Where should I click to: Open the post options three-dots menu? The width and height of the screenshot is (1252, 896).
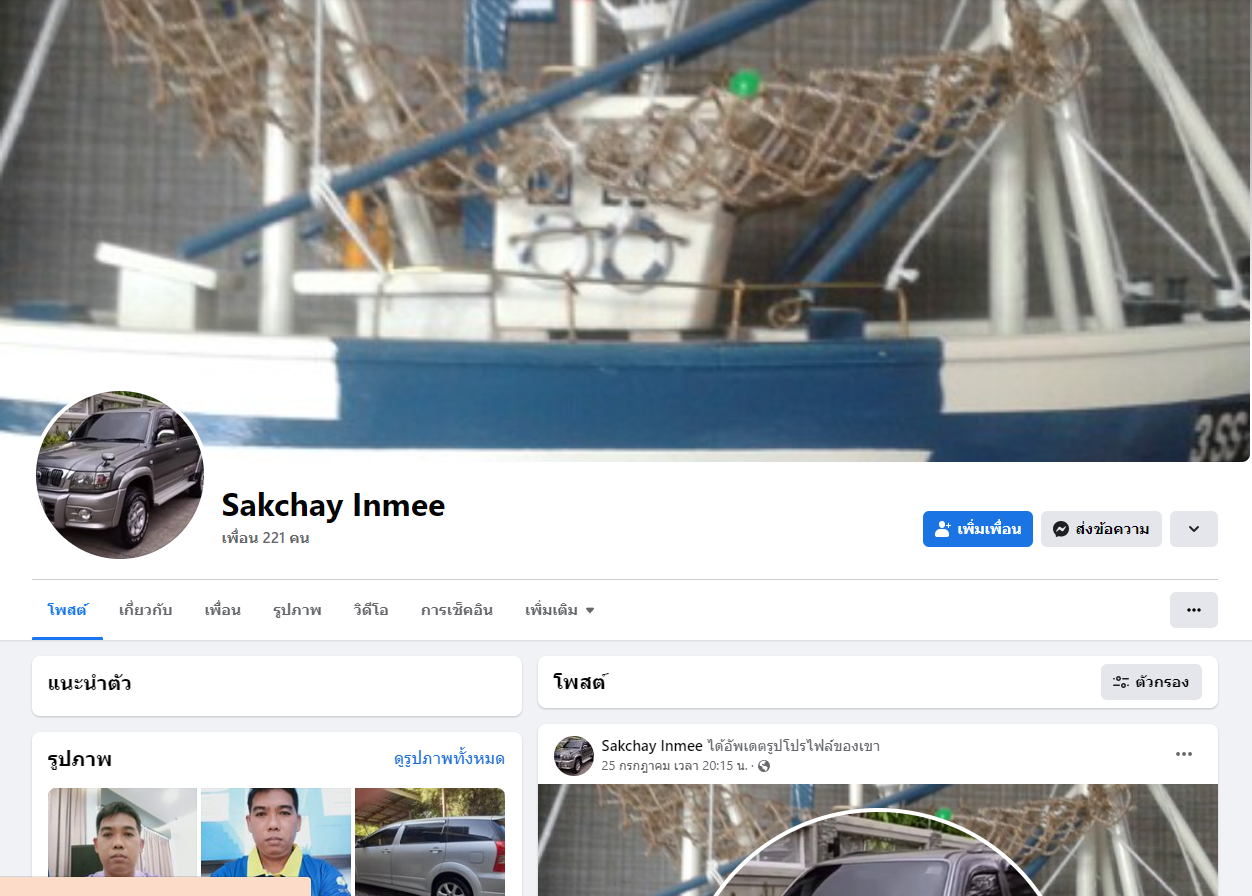[1184, 754]
